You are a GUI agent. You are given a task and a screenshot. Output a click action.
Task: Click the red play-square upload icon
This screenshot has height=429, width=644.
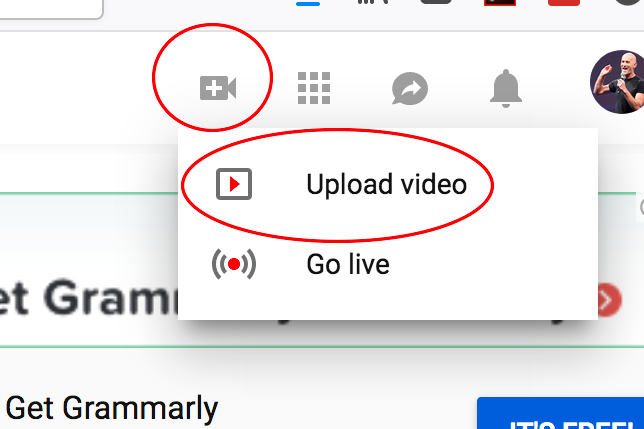(234, 184)
